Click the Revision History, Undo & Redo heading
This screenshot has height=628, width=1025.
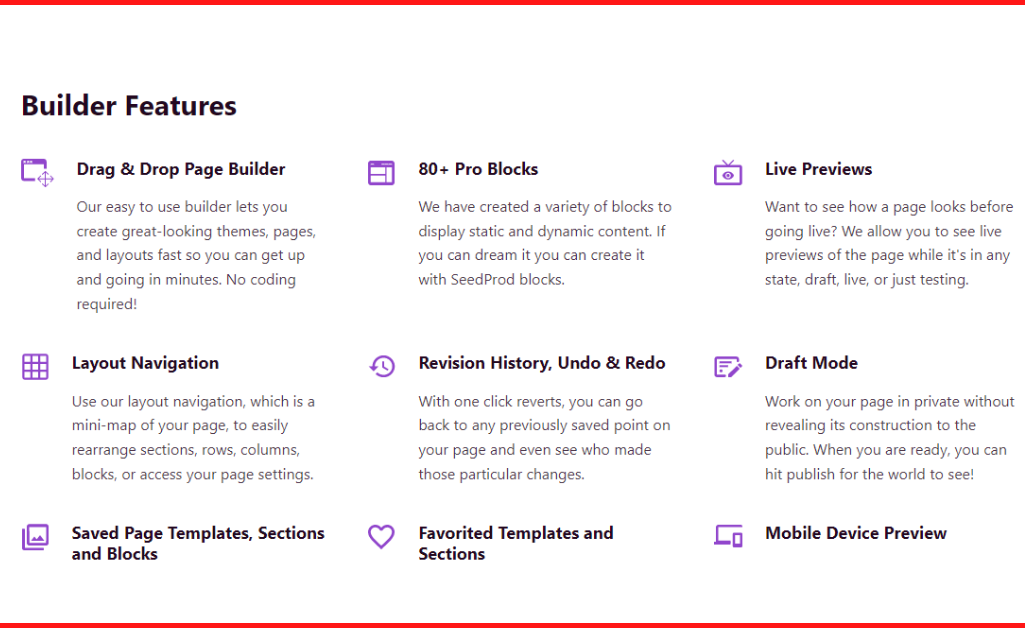click(542, 363)
